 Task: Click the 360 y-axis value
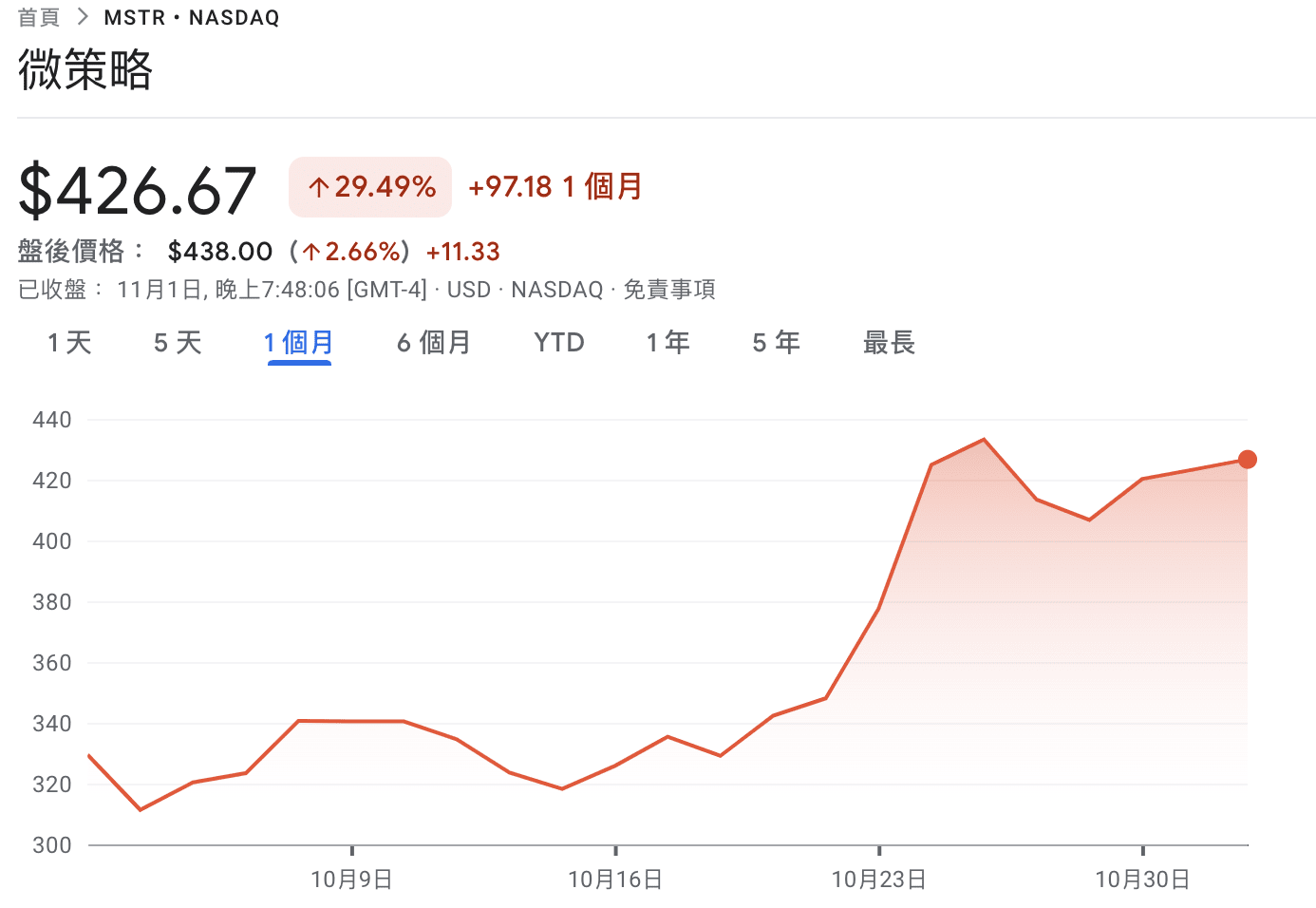click(x=52, y=663)
